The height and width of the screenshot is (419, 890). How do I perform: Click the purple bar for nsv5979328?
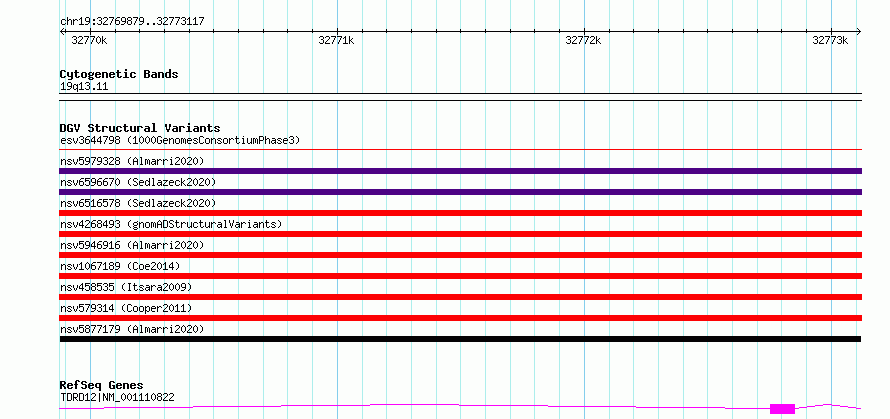click(460, 171)
